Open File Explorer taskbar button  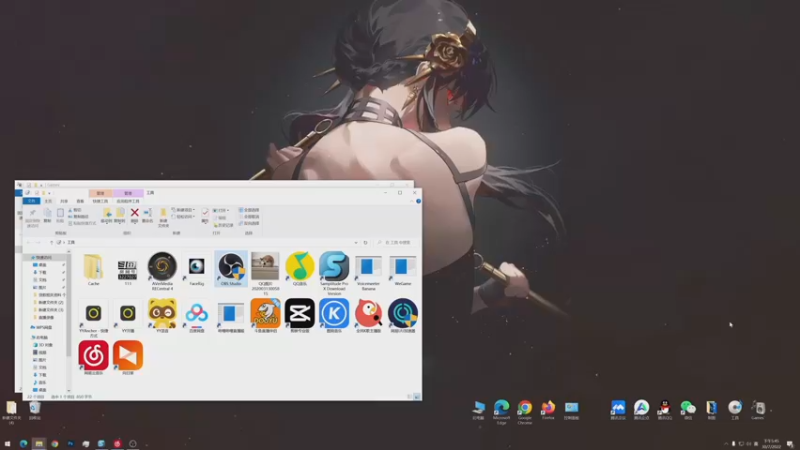(x=39, y=444)
